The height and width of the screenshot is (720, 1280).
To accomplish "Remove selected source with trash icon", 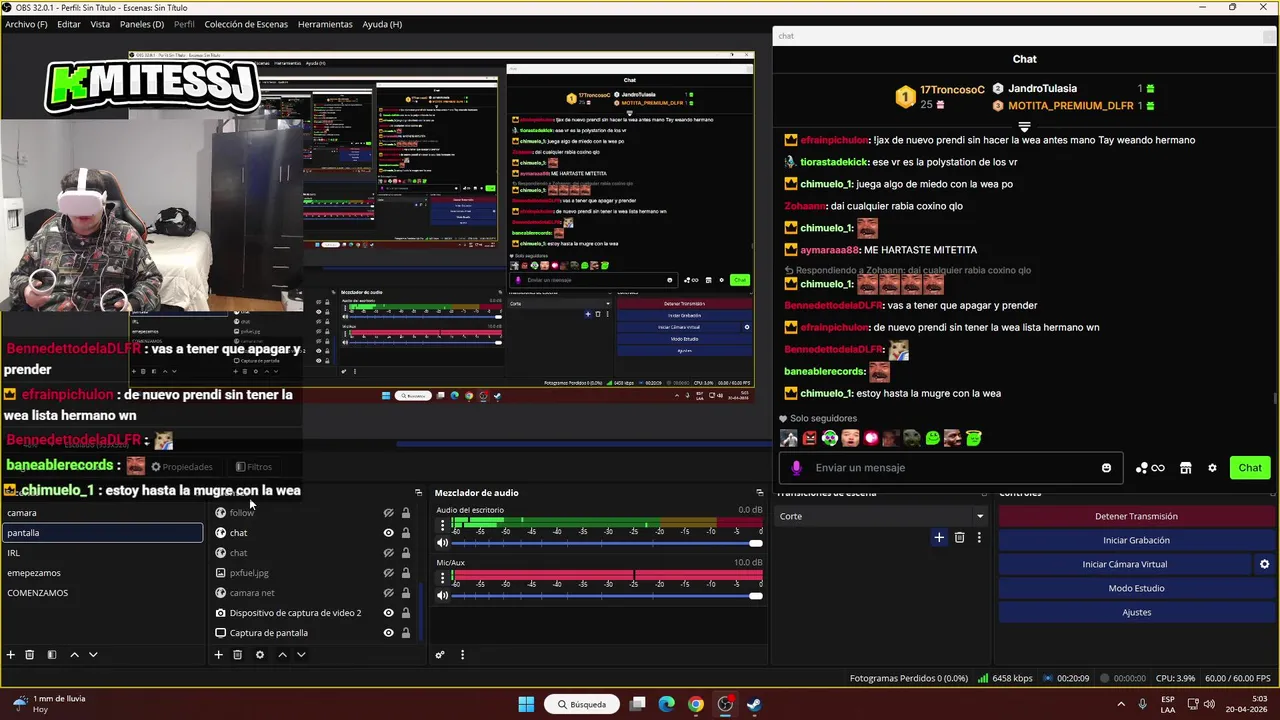I will pyautogui.click(x=237, y=655).
